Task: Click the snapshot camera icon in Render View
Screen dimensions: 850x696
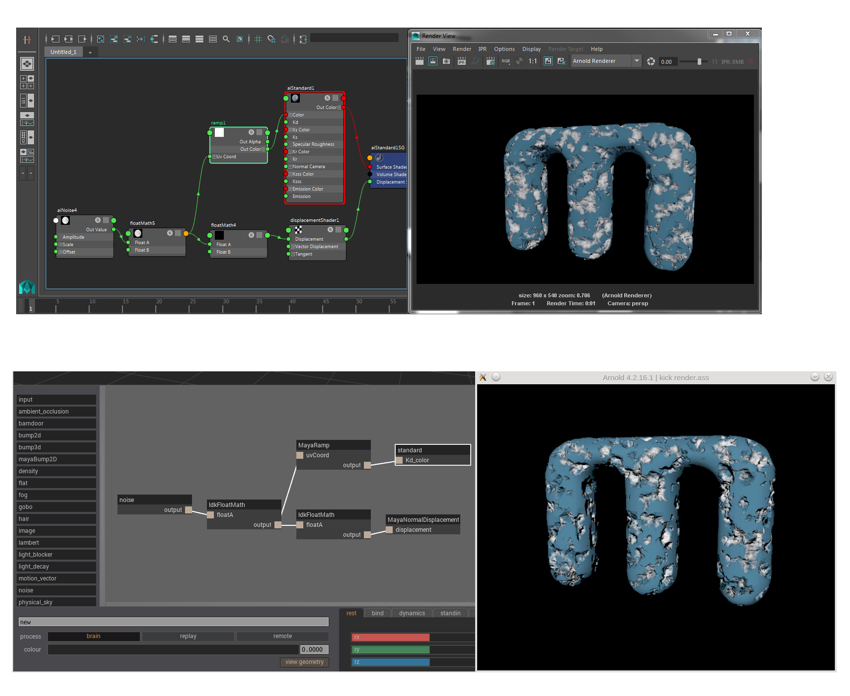Action: point(446,61)
